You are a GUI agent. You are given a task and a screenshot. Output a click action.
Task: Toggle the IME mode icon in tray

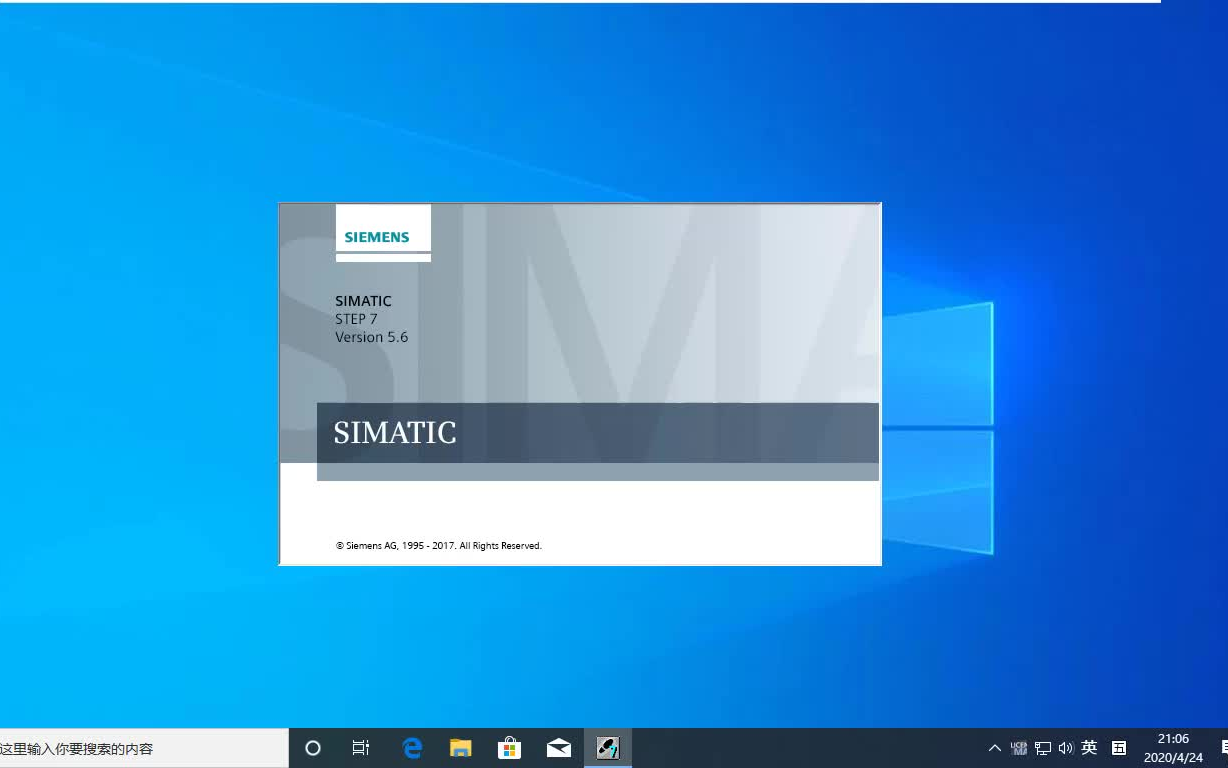click(x=1117, y=747)
